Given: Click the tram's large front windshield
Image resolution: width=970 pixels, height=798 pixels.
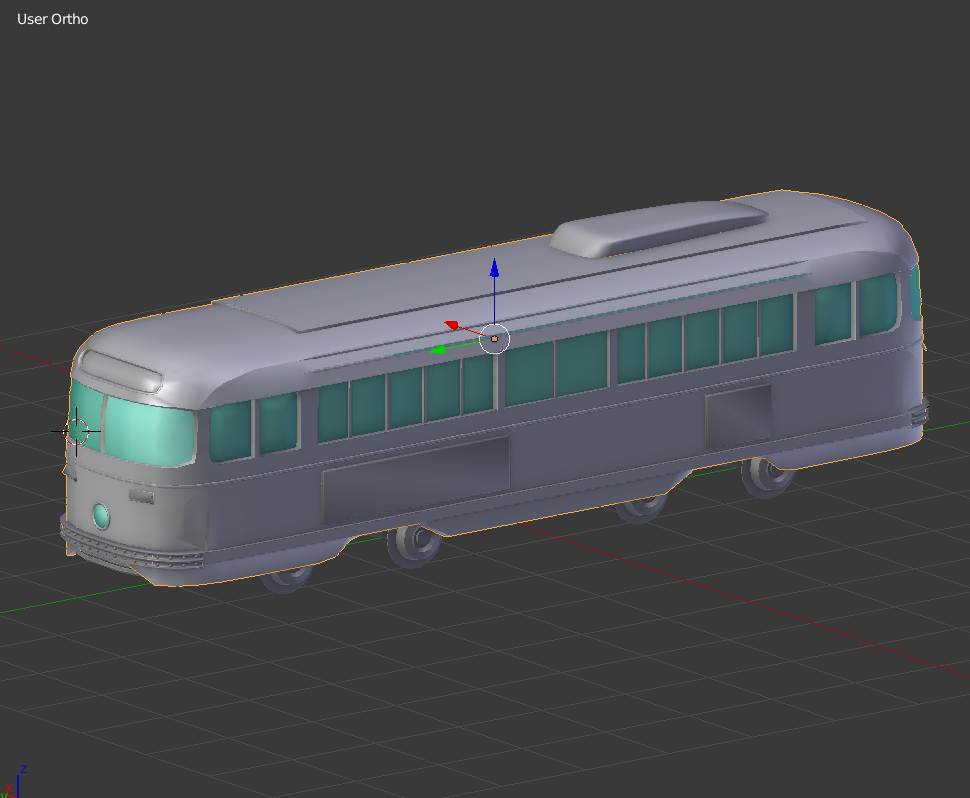Looking at the screenshot, I should 149,431.
